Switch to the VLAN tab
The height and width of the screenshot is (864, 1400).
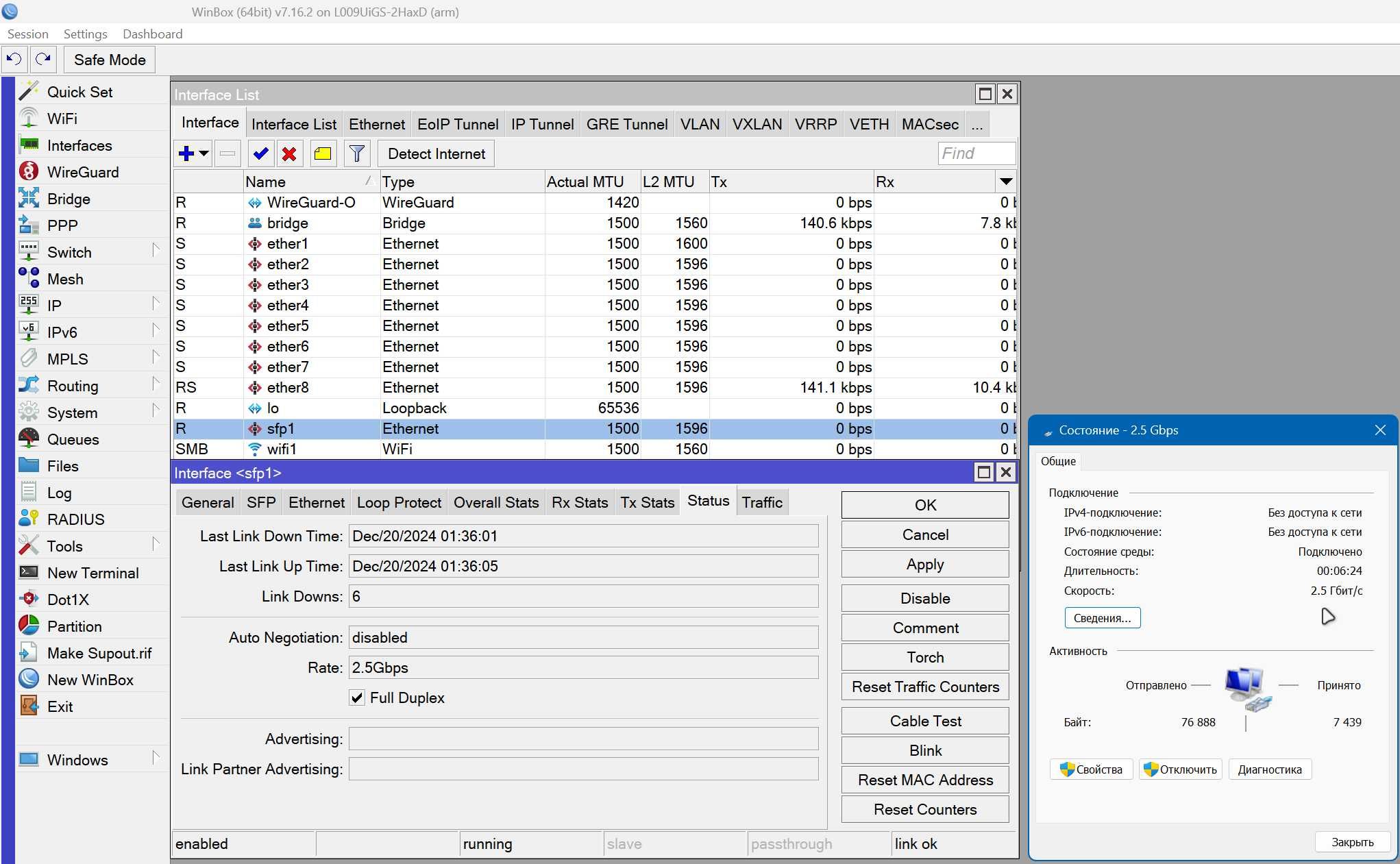(x=700, y=124)
